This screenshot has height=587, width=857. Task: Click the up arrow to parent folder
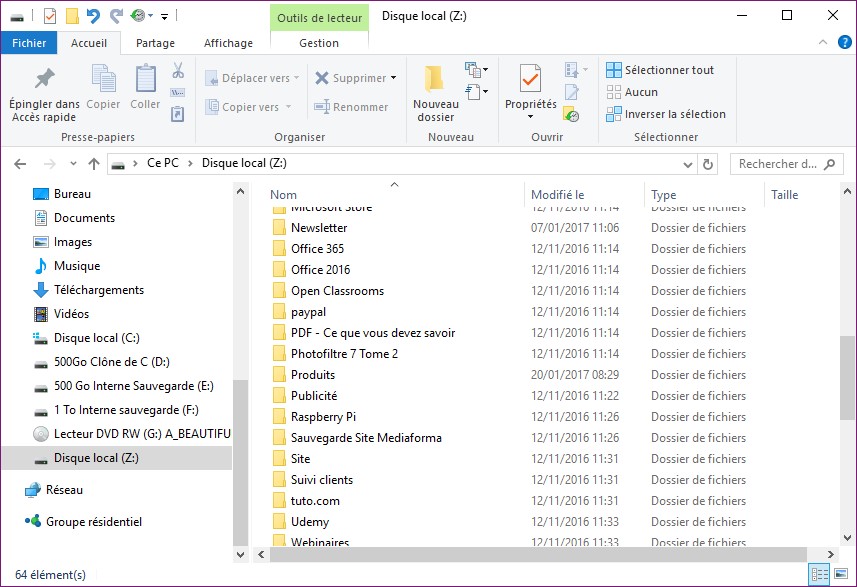point(94,164)
